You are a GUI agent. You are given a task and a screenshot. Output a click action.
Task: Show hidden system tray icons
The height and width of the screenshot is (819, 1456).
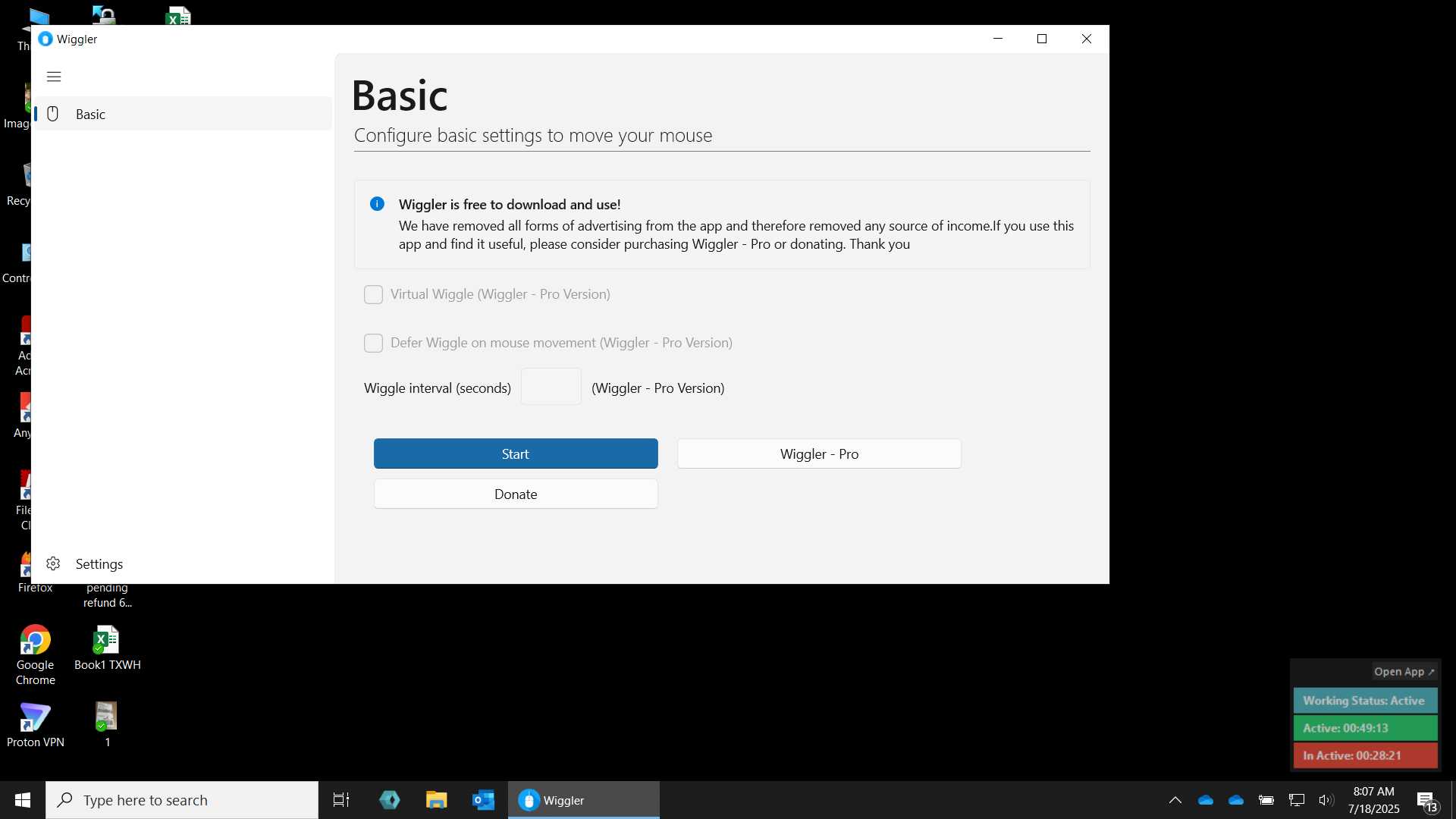1175,800
